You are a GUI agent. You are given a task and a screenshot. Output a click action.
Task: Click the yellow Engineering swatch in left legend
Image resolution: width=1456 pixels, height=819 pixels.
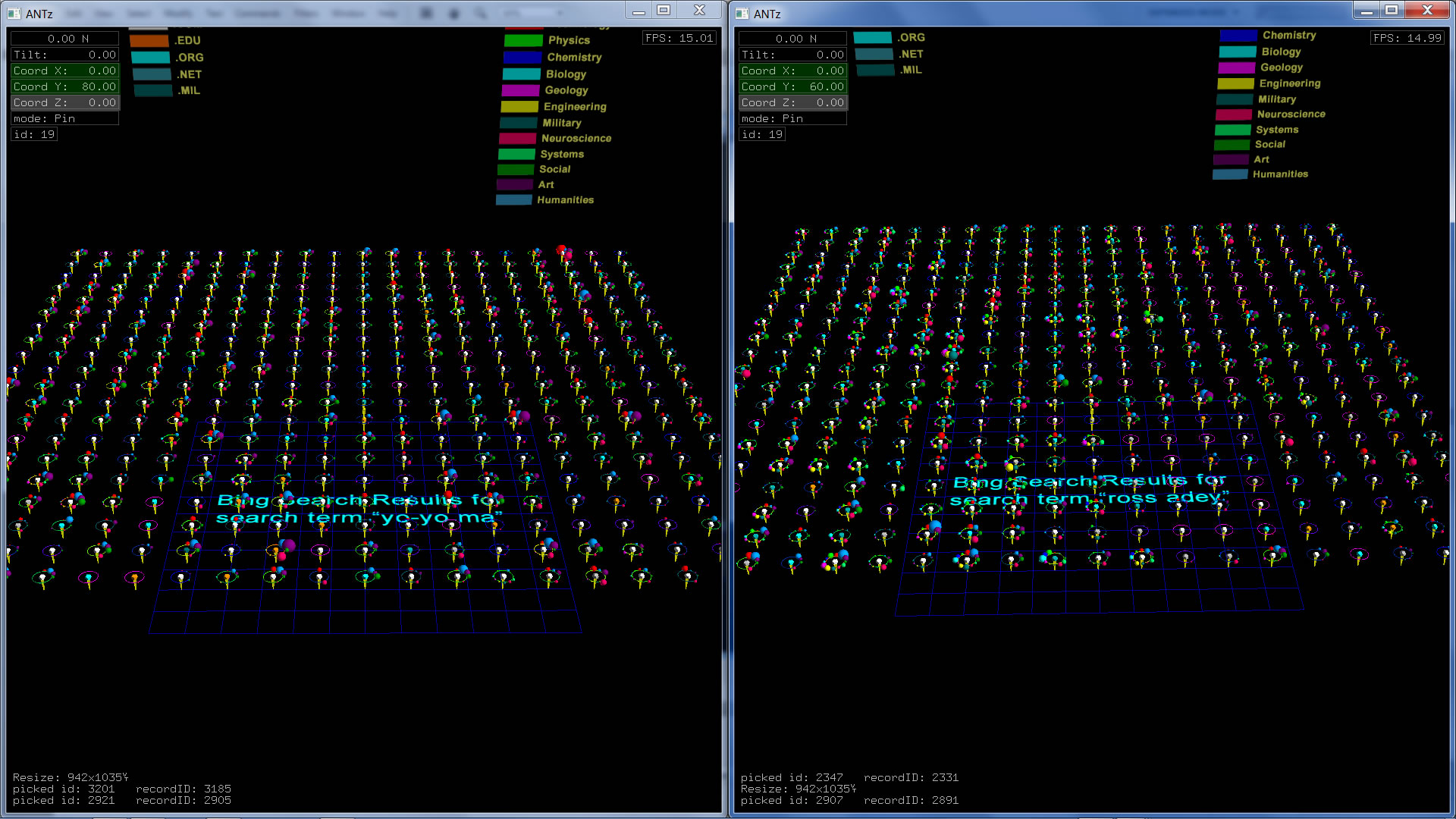click(519, 107)
